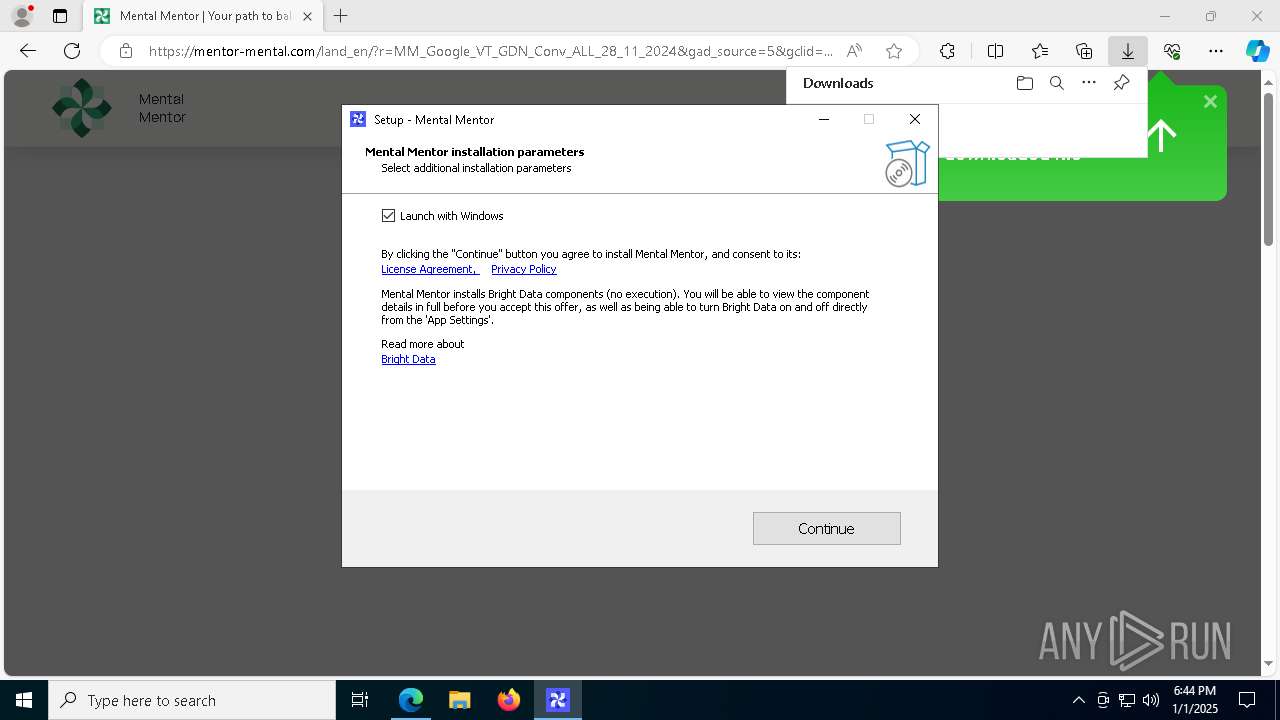Open the clock showing 6:44 PM

[x=1195, y=700]
